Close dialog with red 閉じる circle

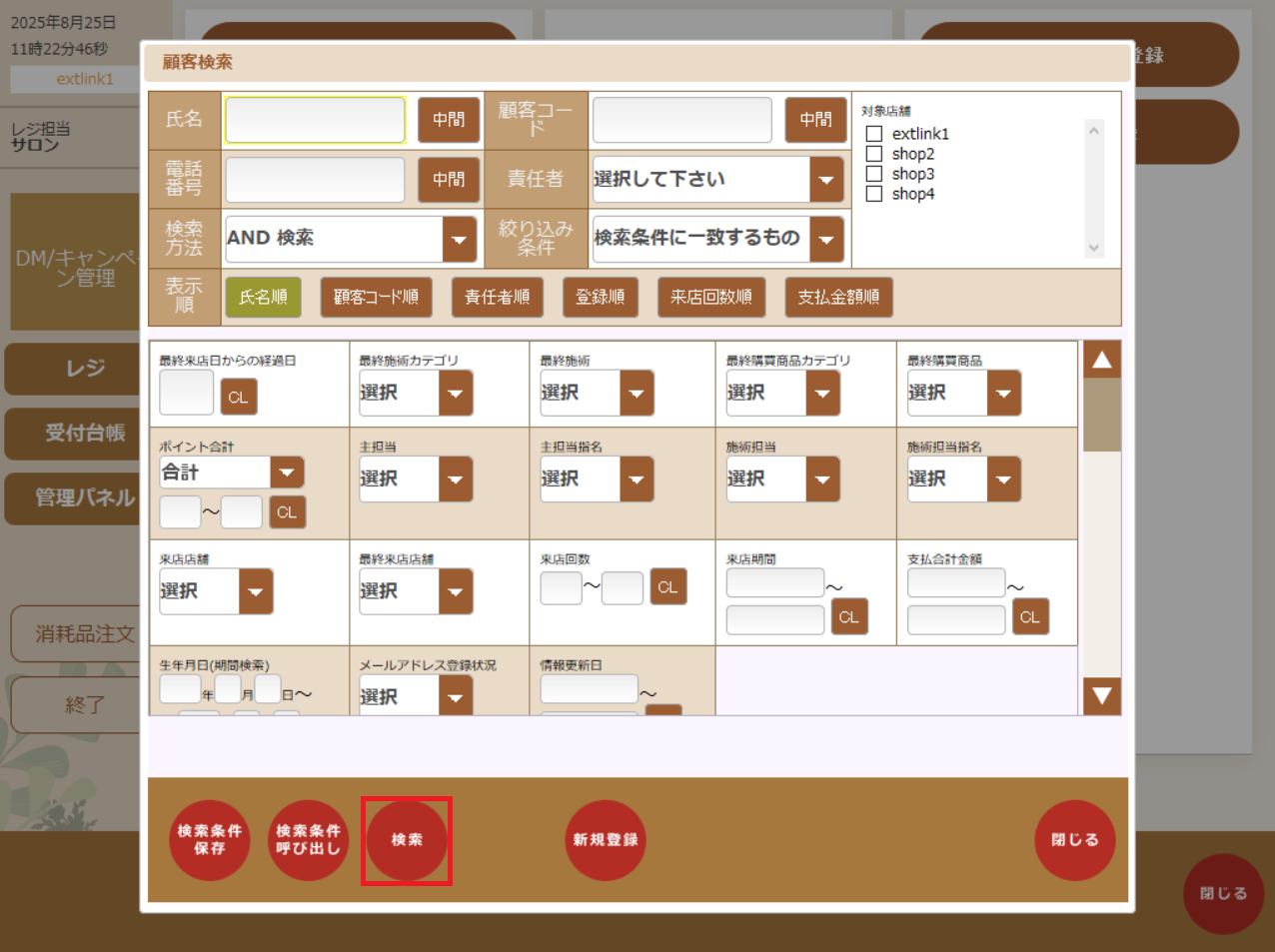pos(1074,840)
